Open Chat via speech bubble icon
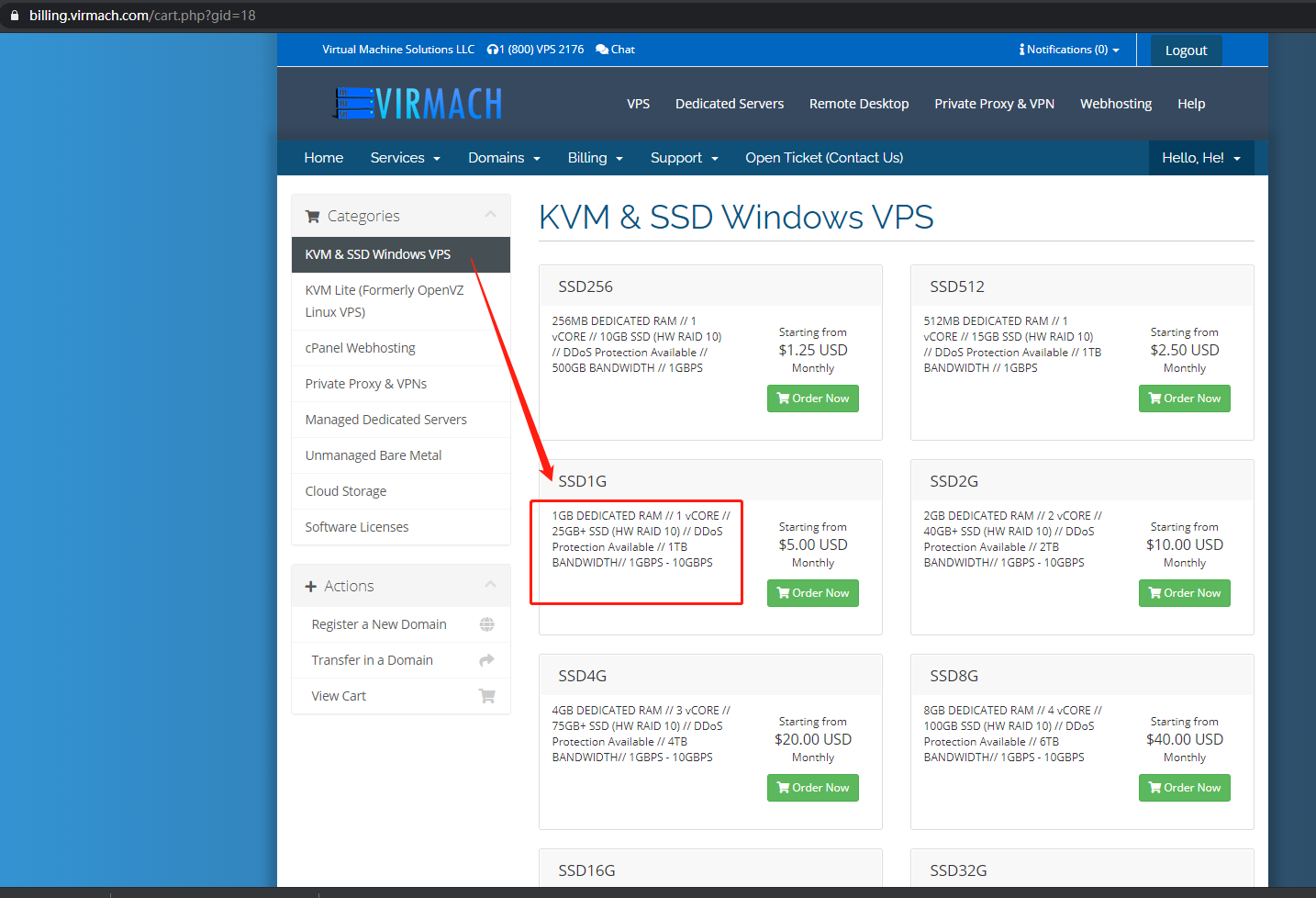The image size is (1316, 898). tap(602, 50)
